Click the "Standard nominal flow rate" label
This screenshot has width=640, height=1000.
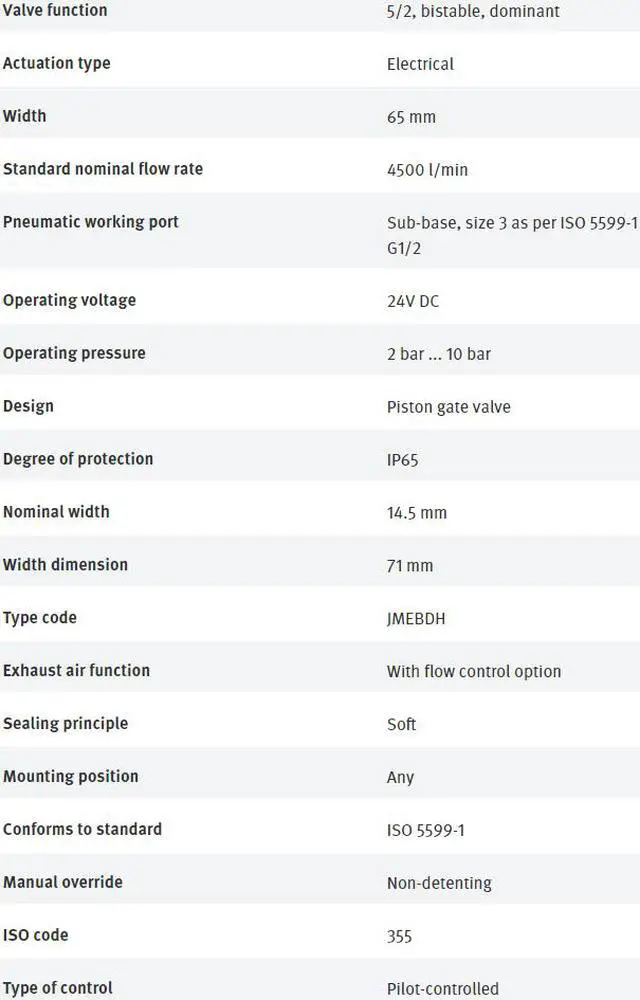tap(103, 169)
